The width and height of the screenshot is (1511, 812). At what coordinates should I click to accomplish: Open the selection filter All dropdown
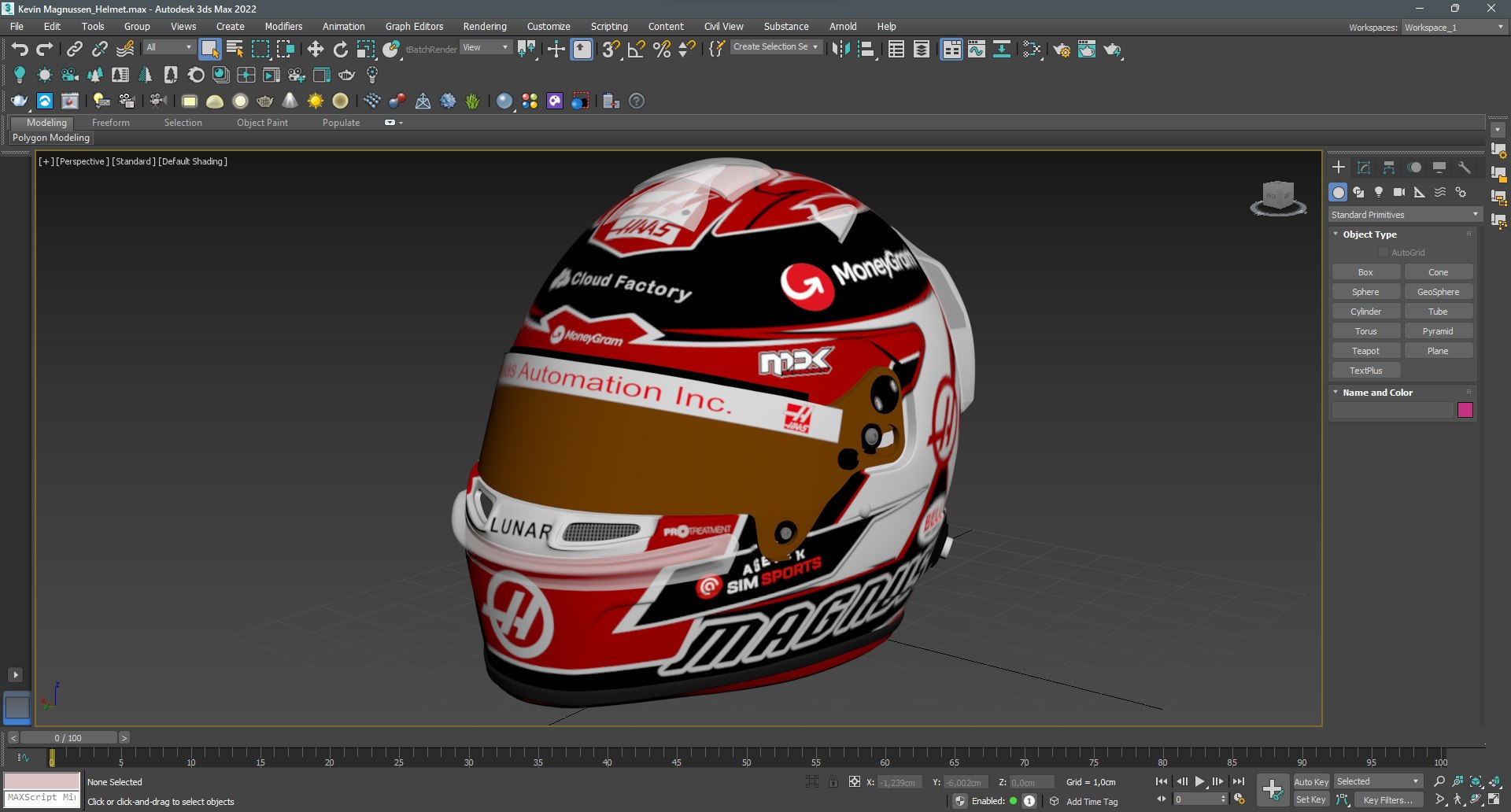[168, 48]
